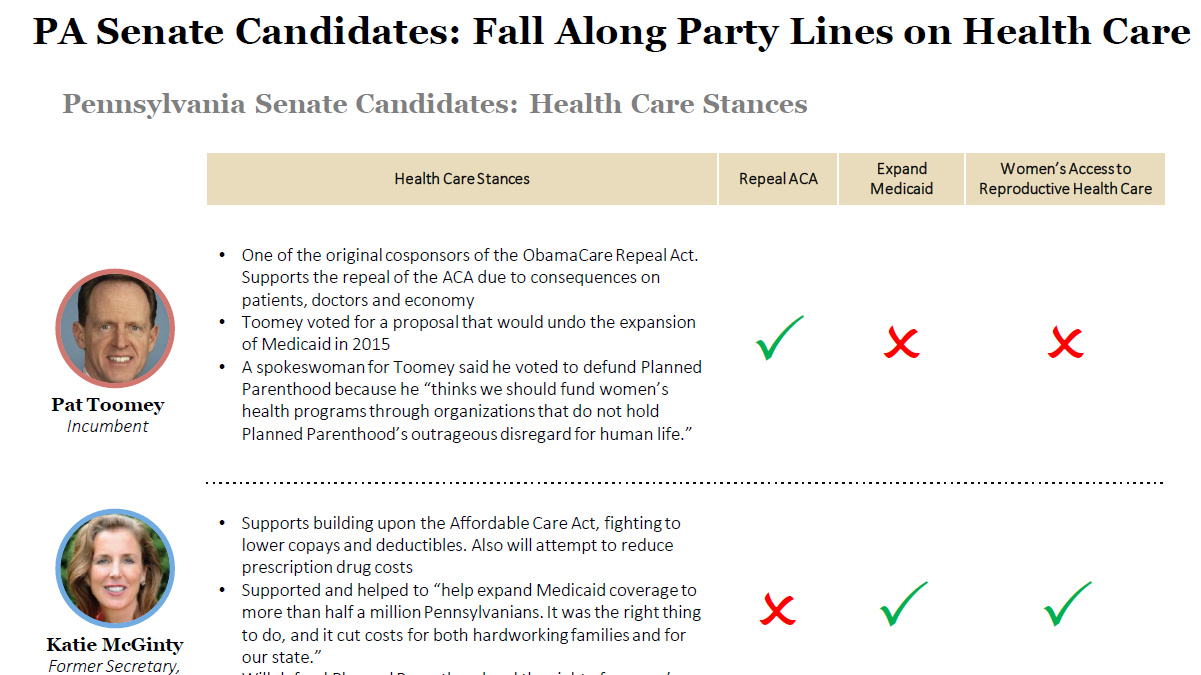Click the Repeal ACA column header
The image size is (1201, 675).
778,179
